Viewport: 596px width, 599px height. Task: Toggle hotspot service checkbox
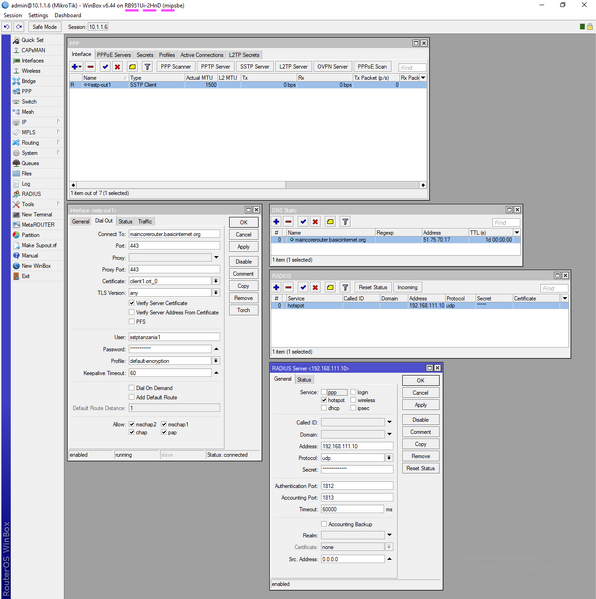pyautogui.click(x=324, y=400)
